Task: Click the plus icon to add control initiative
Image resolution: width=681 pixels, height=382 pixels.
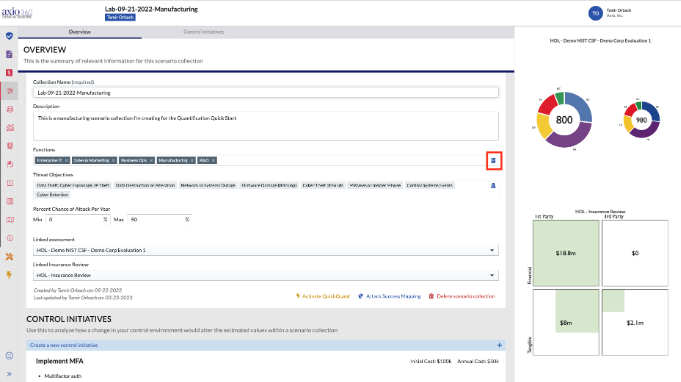Action: point(499,345)
